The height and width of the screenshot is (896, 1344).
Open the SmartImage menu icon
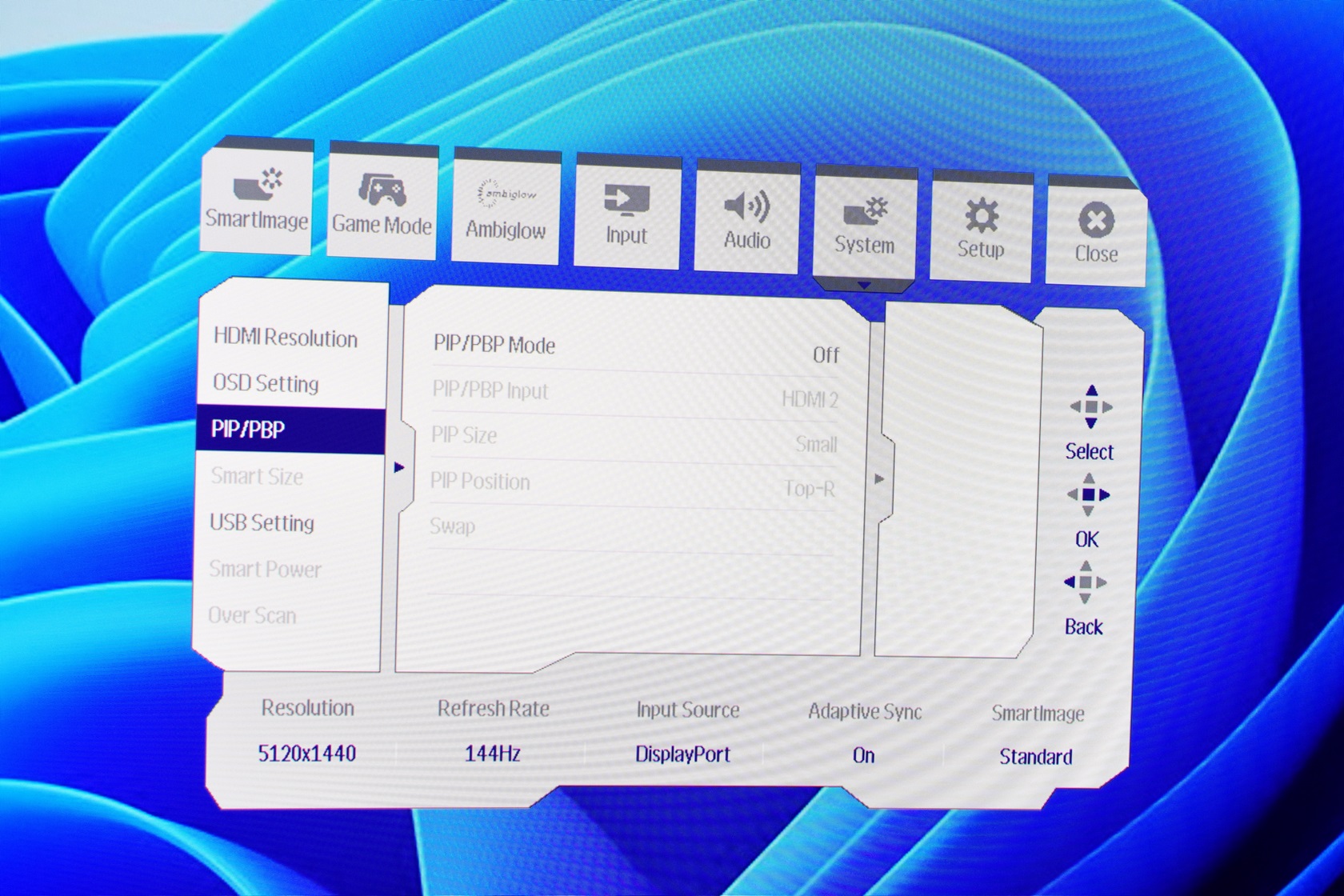258,186
